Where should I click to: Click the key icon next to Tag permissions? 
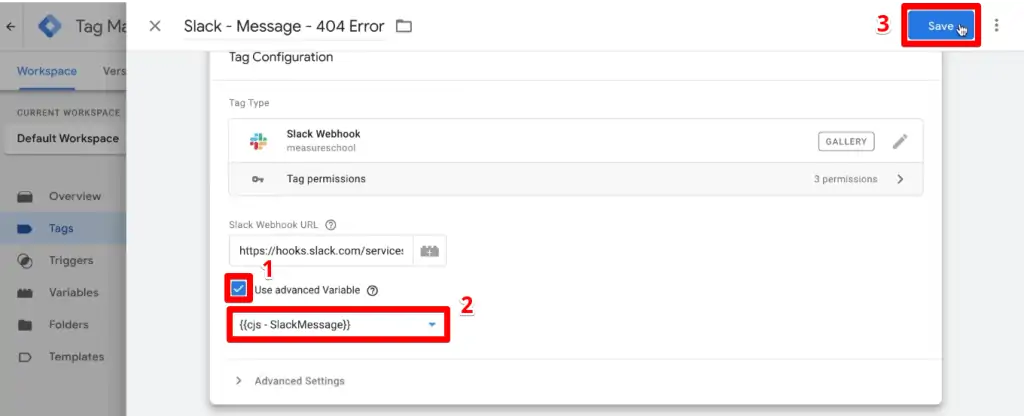[x=258, y=179]
